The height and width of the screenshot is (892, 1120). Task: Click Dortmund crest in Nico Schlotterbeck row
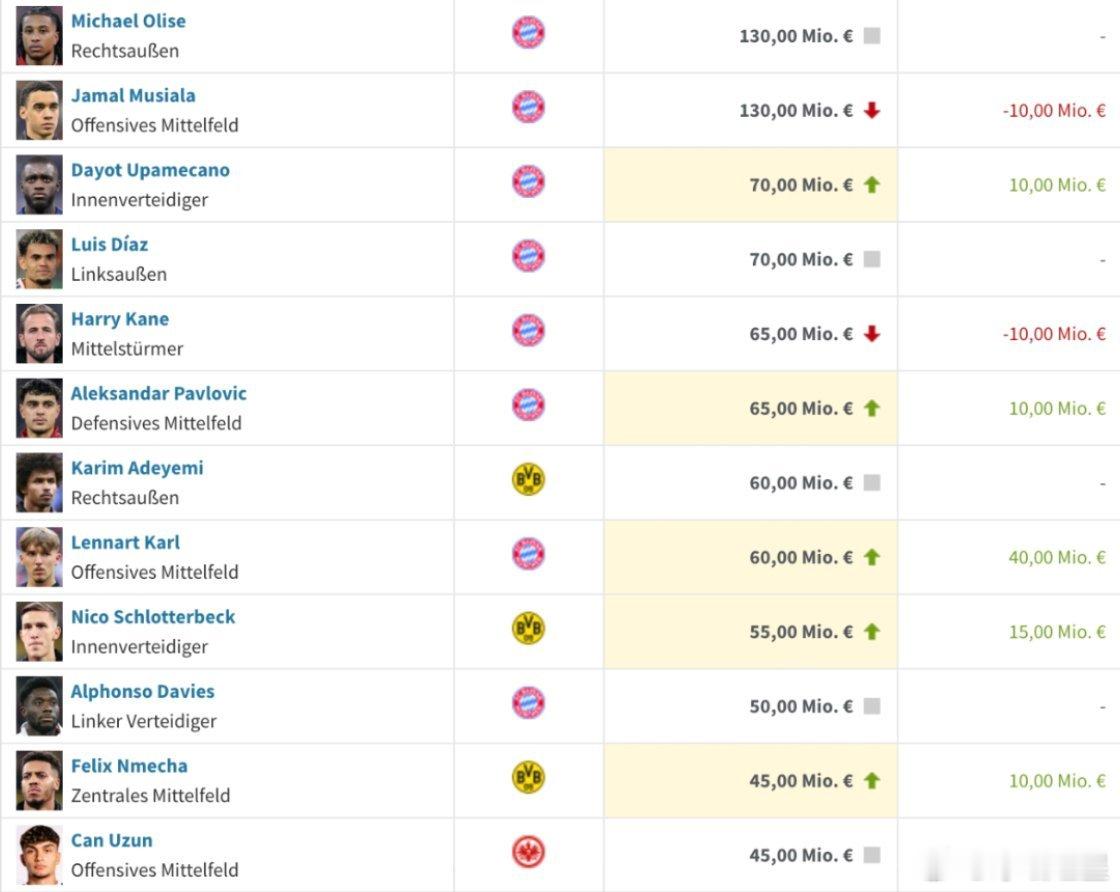tap(528, 628)
